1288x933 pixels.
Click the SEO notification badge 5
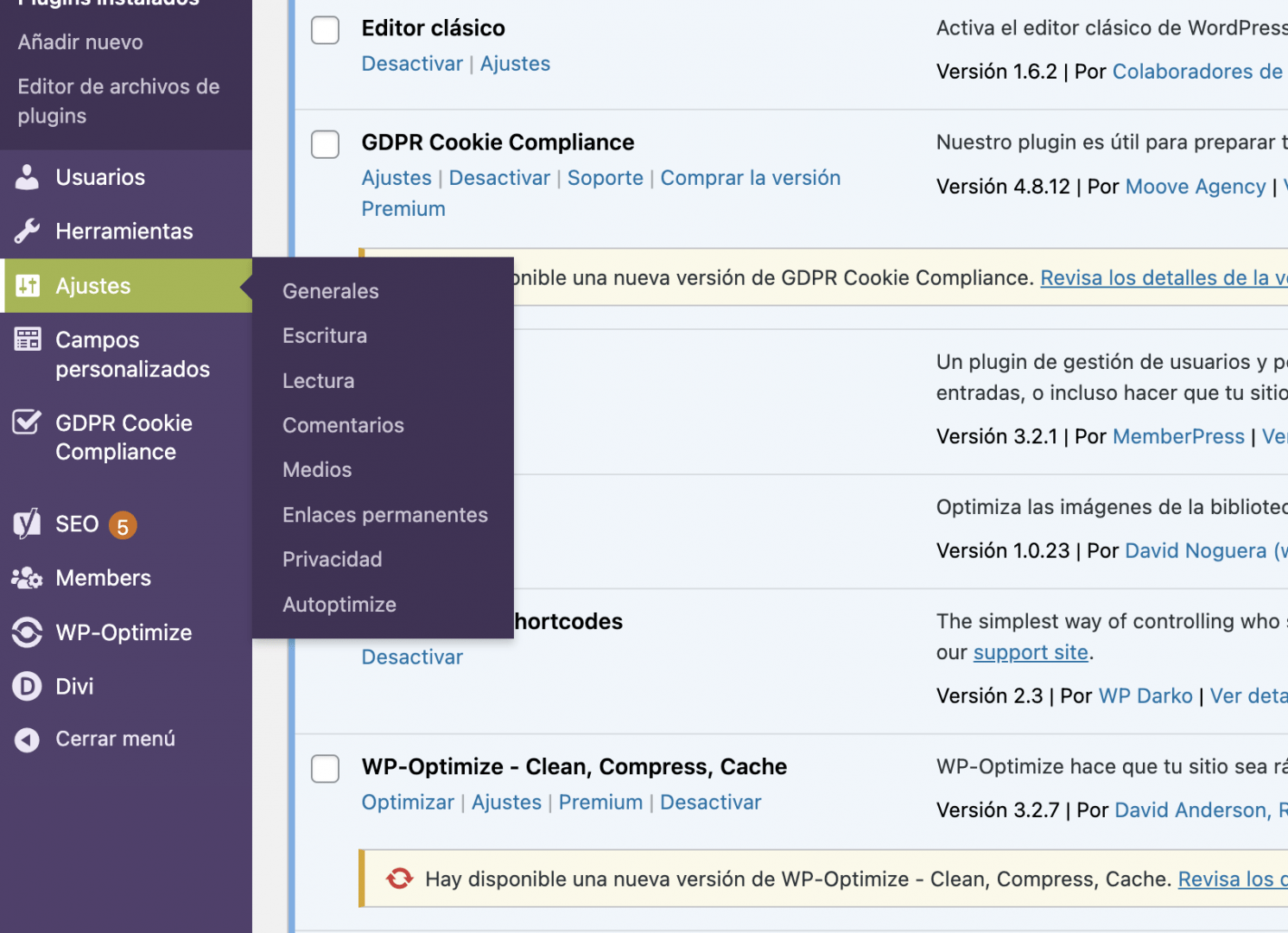[123, 525]
